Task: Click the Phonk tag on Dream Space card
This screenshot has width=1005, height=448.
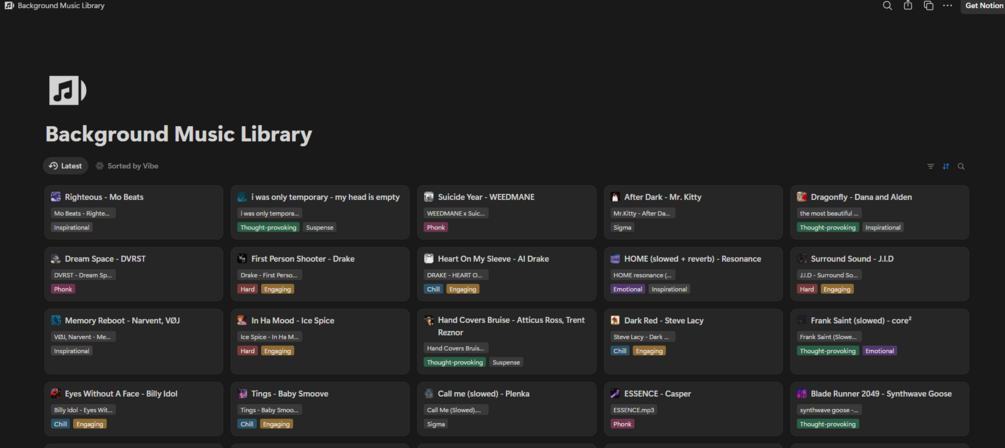Action: [x=64, y=289]
